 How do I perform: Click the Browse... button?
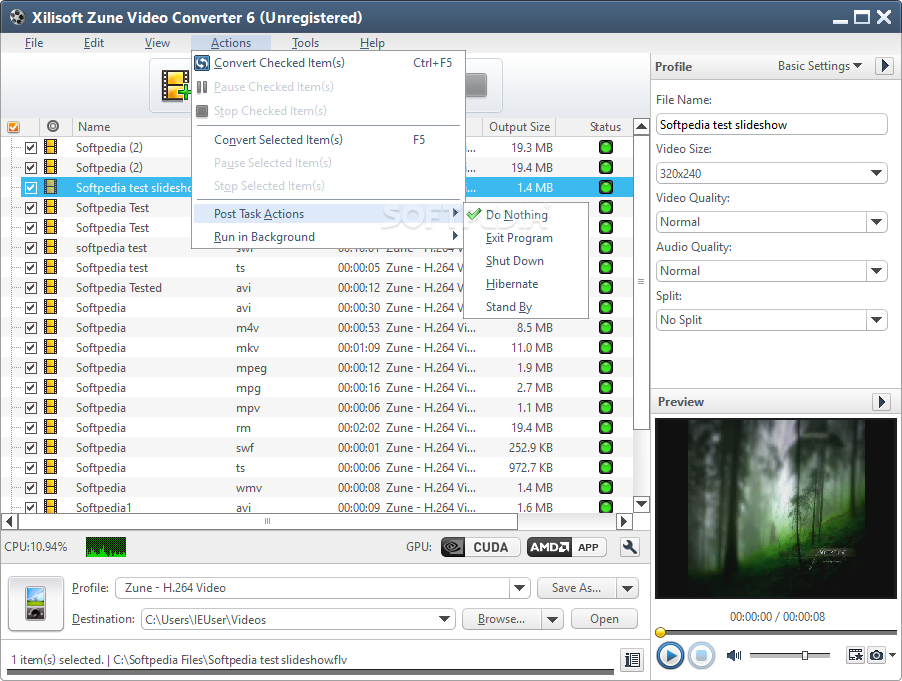(x=502, y=619)
